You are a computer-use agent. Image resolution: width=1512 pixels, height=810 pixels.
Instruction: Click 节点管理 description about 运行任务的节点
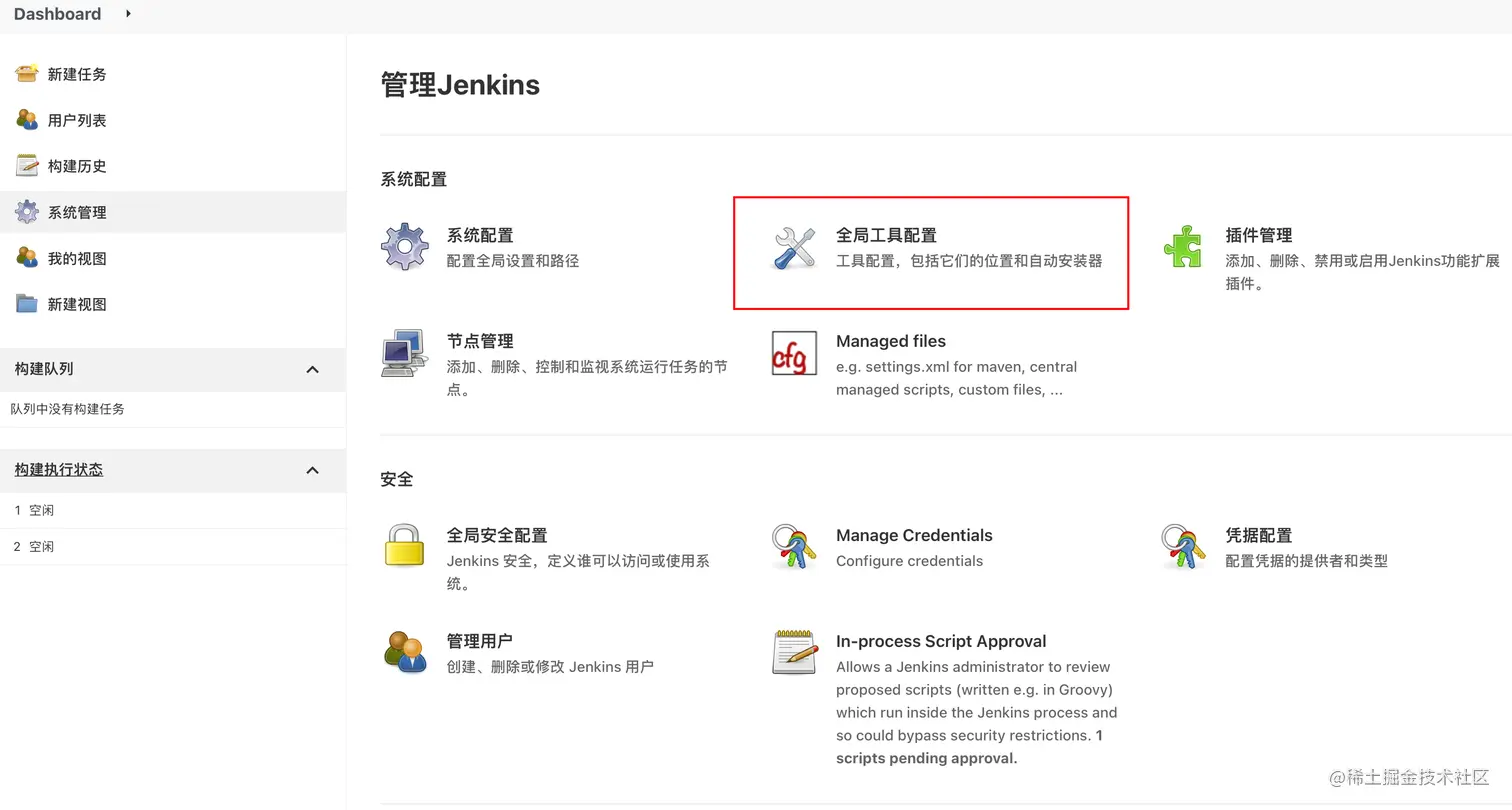pyautogui.click(x=587, y=378)
